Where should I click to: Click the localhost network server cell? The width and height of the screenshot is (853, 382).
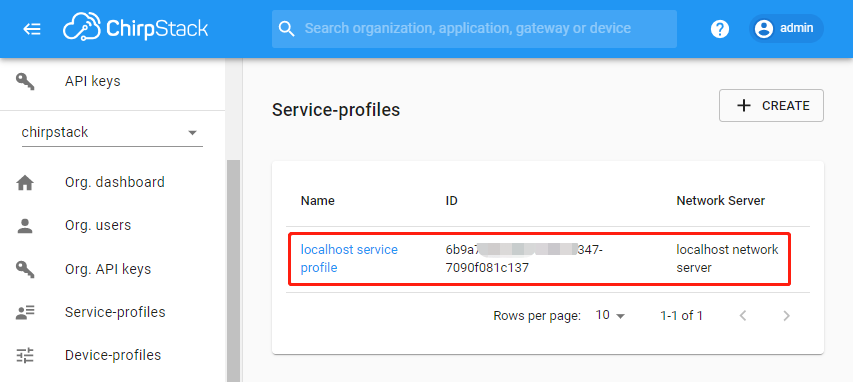coord(727,258)
